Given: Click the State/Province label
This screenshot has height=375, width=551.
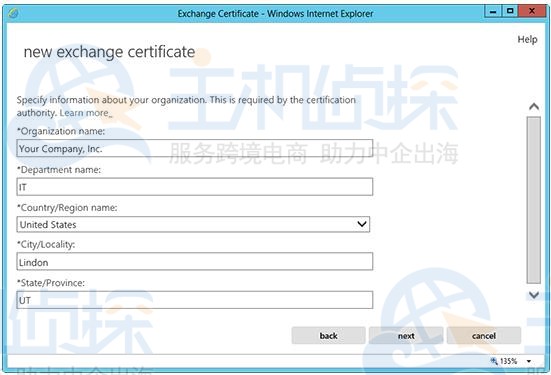Looking at the screenshot, I should click(51, 283).
